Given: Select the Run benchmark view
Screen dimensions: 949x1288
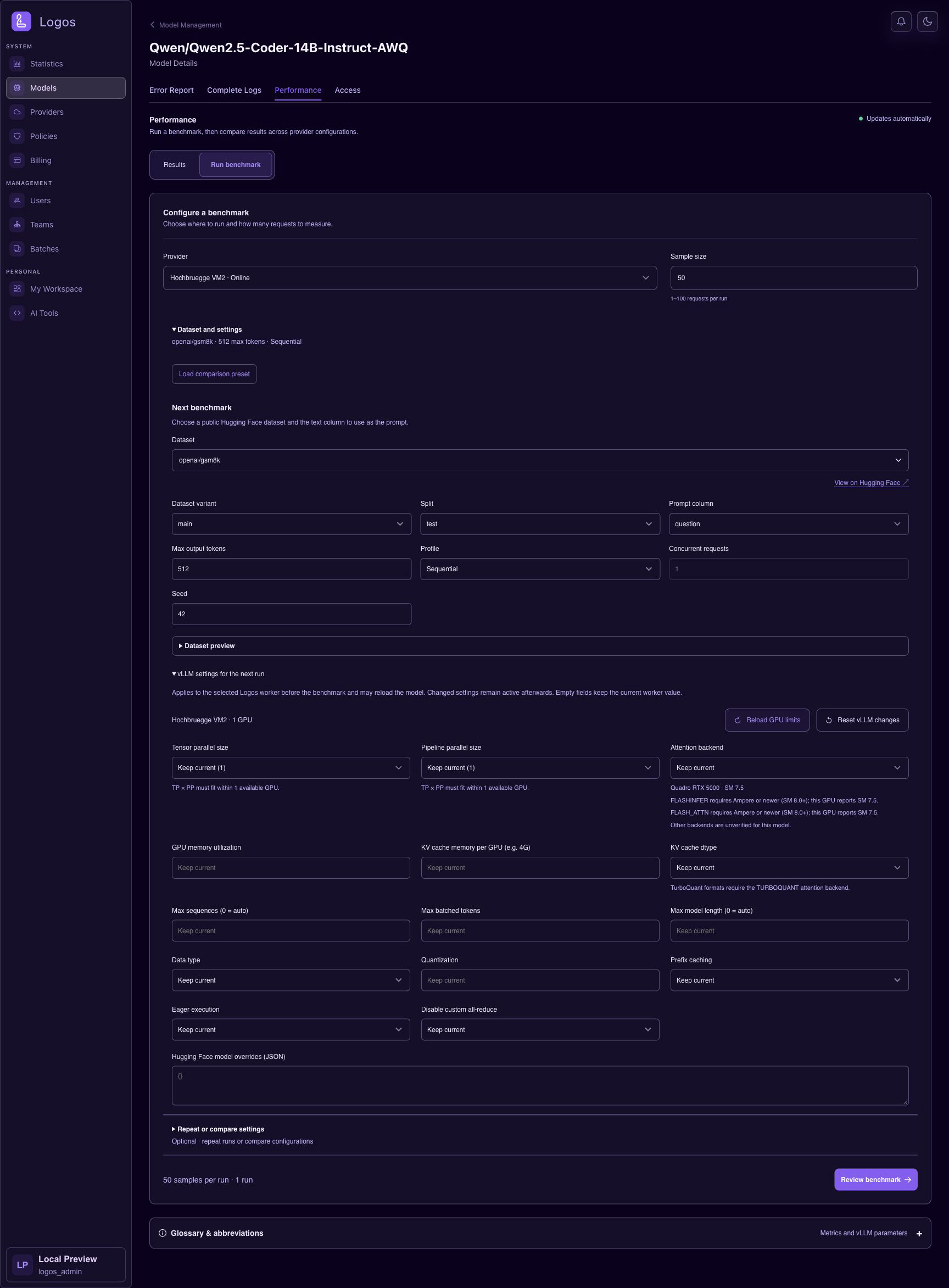Looking at the screenshot, I should click(236, 165).
